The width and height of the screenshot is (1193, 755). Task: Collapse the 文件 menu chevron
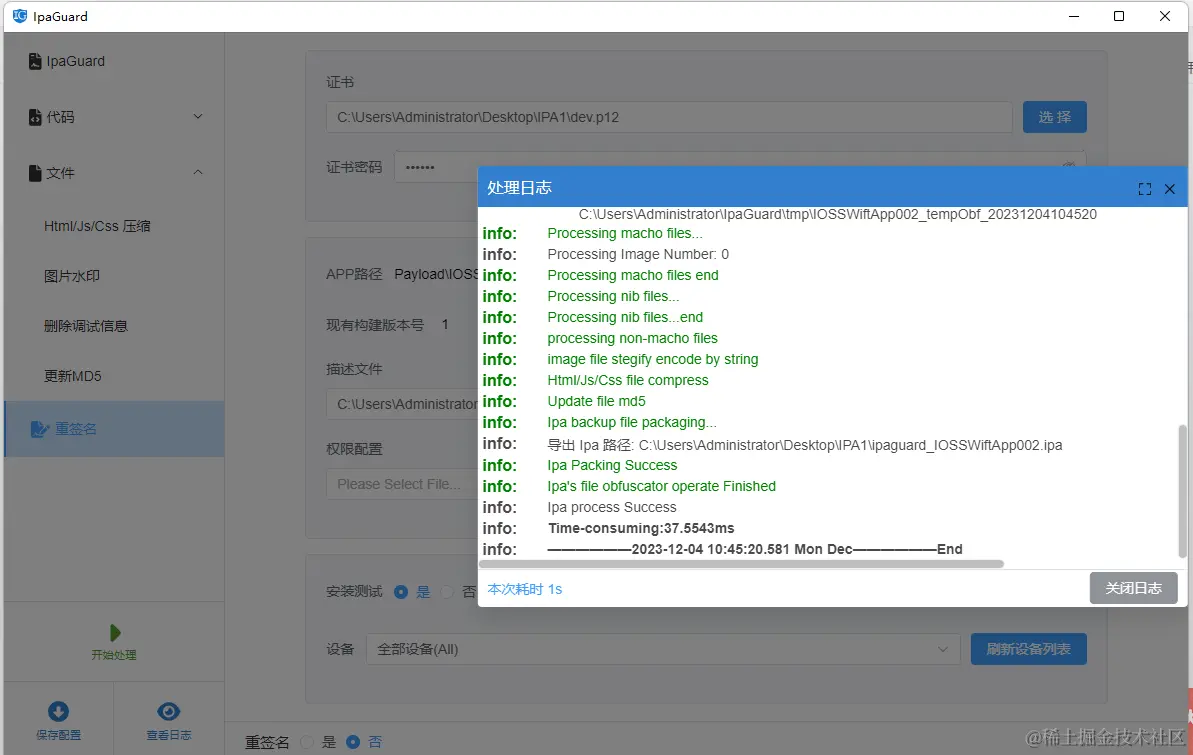[198, 173]
